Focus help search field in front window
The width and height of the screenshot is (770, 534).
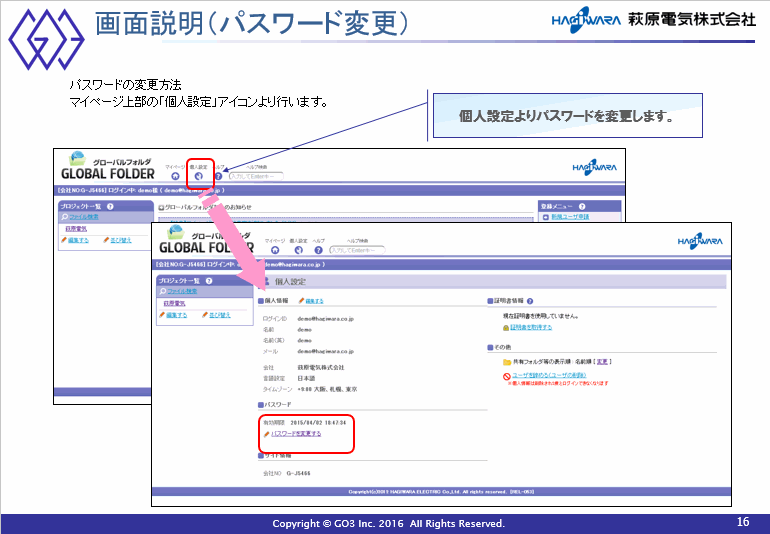coord(358,250)
